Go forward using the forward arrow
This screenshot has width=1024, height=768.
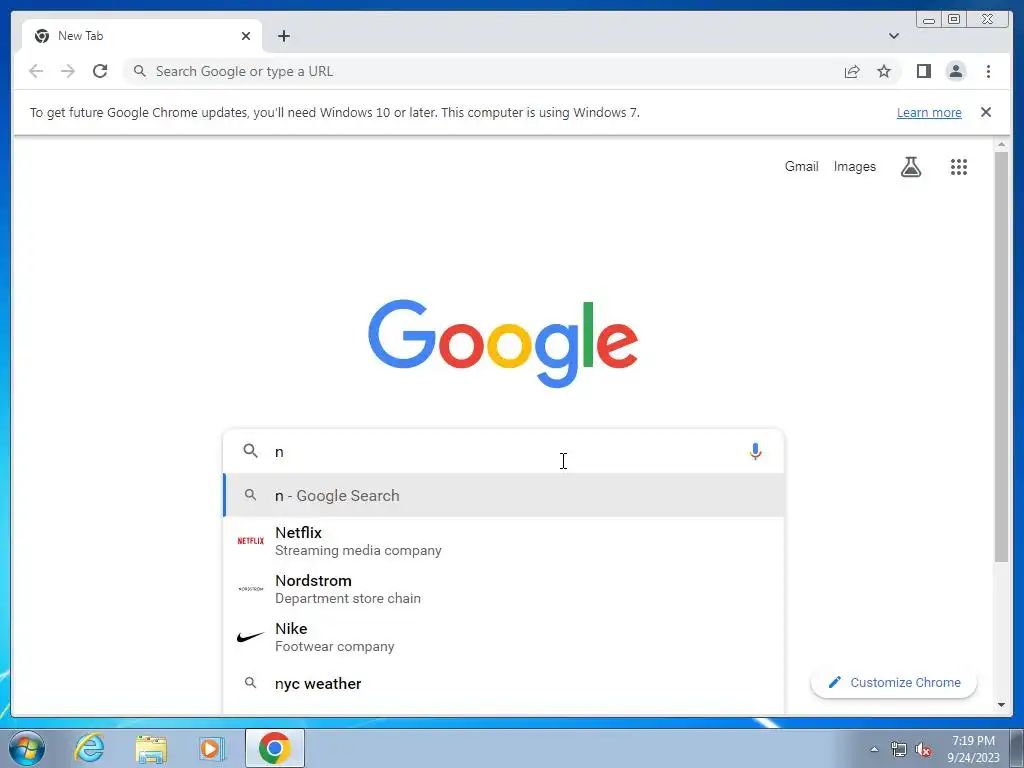click(68, 71)
